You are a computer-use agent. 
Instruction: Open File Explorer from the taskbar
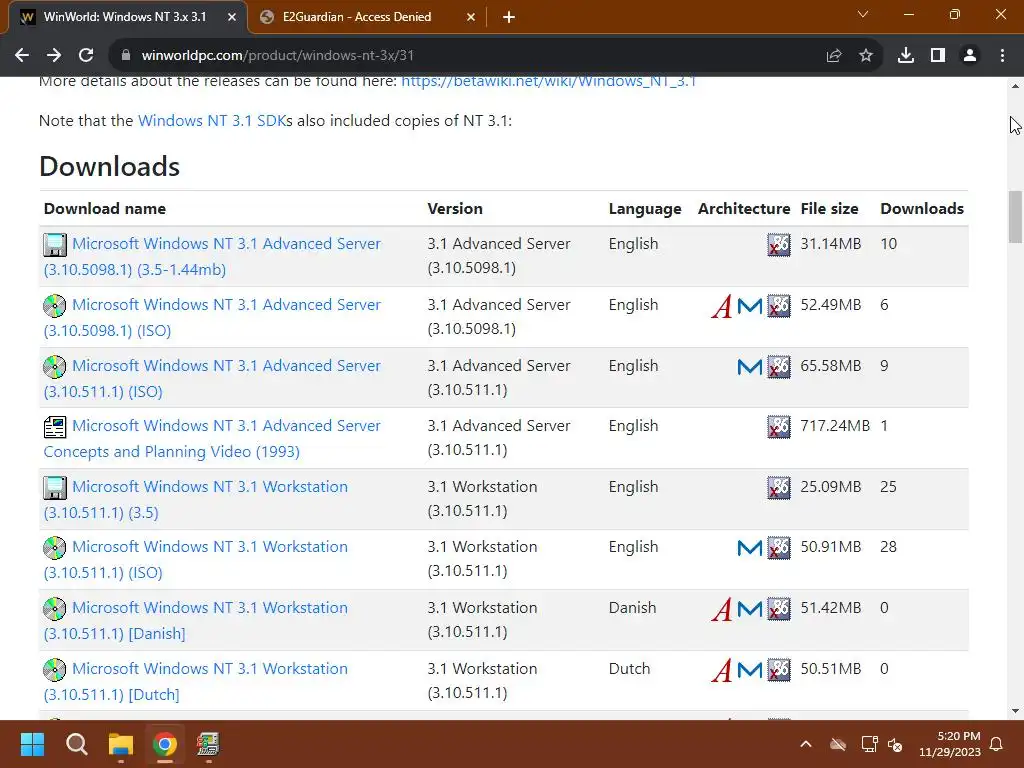121,744
